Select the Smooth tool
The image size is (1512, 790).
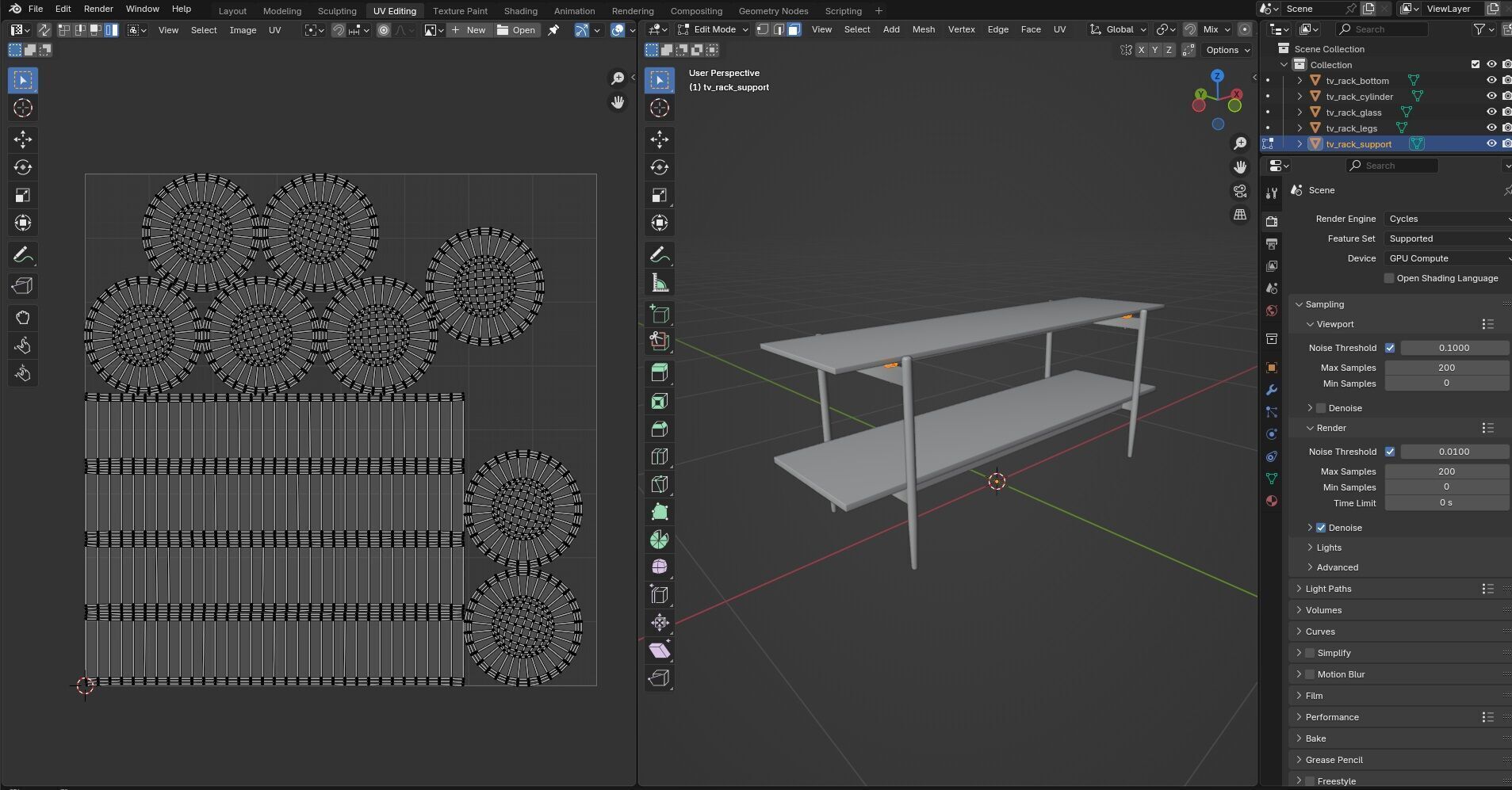click(x=660, y=567)
